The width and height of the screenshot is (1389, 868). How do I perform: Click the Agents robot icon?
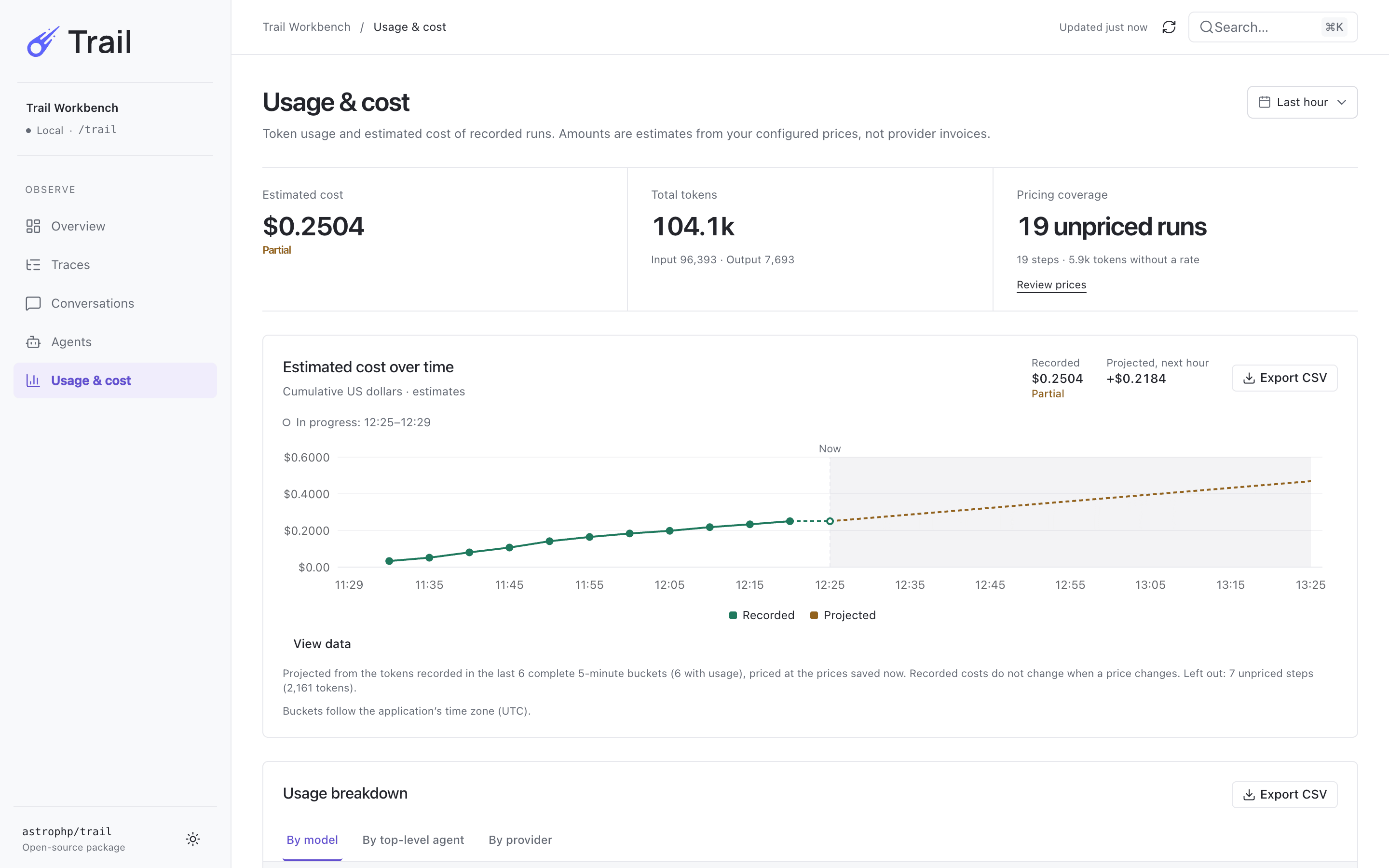tap(33, 341)
